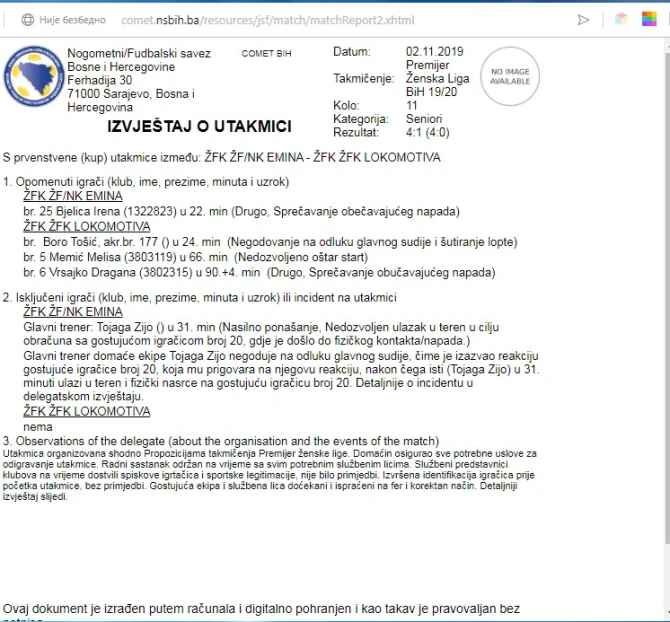This screenshot has height=622, width=670.
Task: Click the Kategorija value 'Seniori'
Action: point(424,119)
